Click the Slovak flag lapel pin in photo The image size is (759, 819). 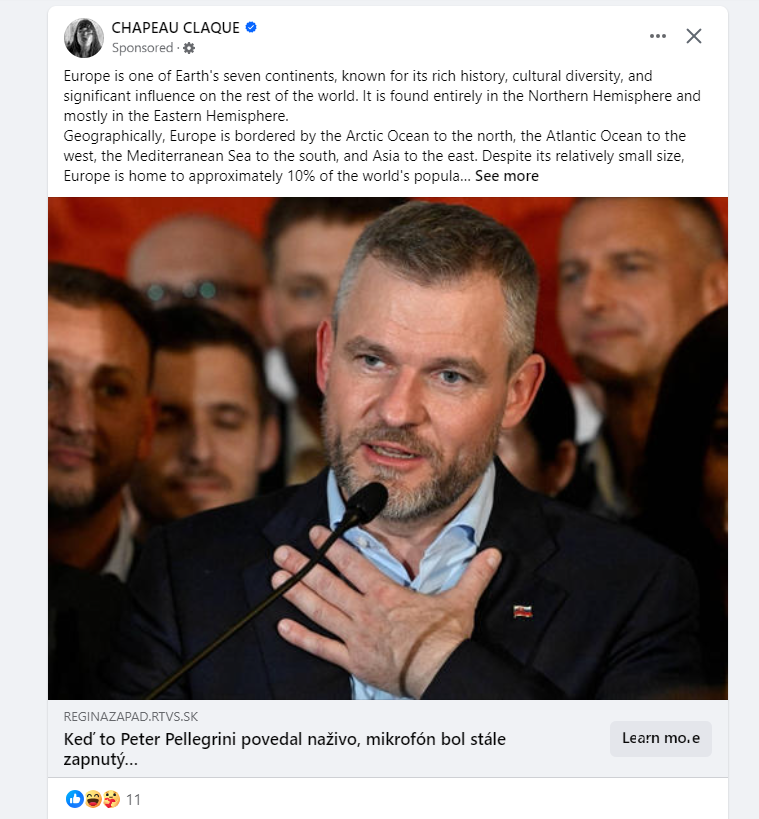point(523,611)
